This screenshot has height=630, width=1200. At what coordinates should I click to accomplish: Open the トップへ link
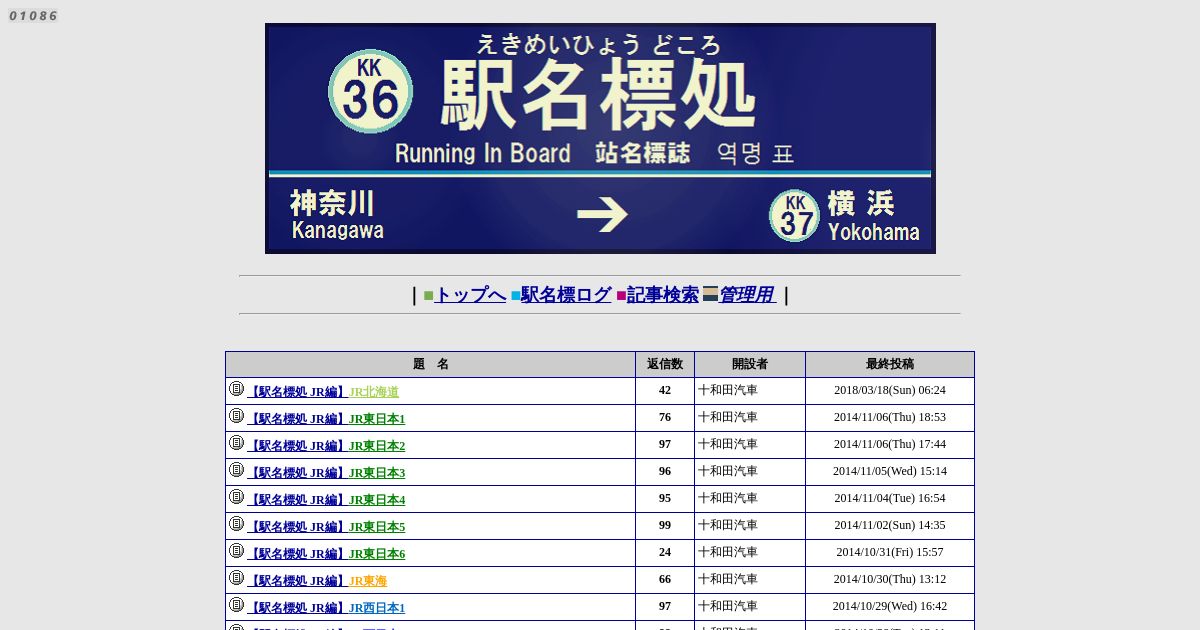470,294
